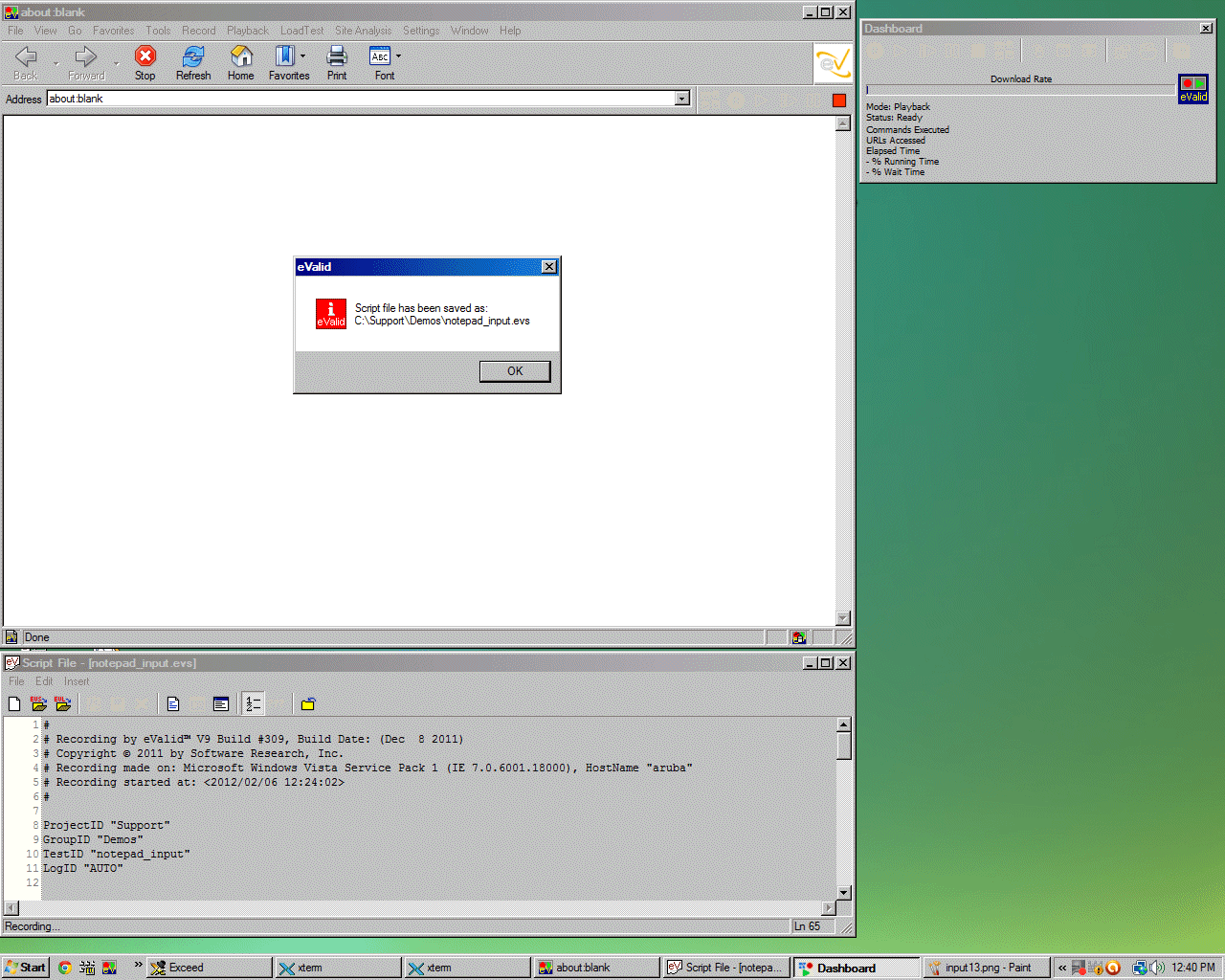Click the eValid record/play icon in Dashboard
This screenshot has width=1225, height=980.
1193,88
